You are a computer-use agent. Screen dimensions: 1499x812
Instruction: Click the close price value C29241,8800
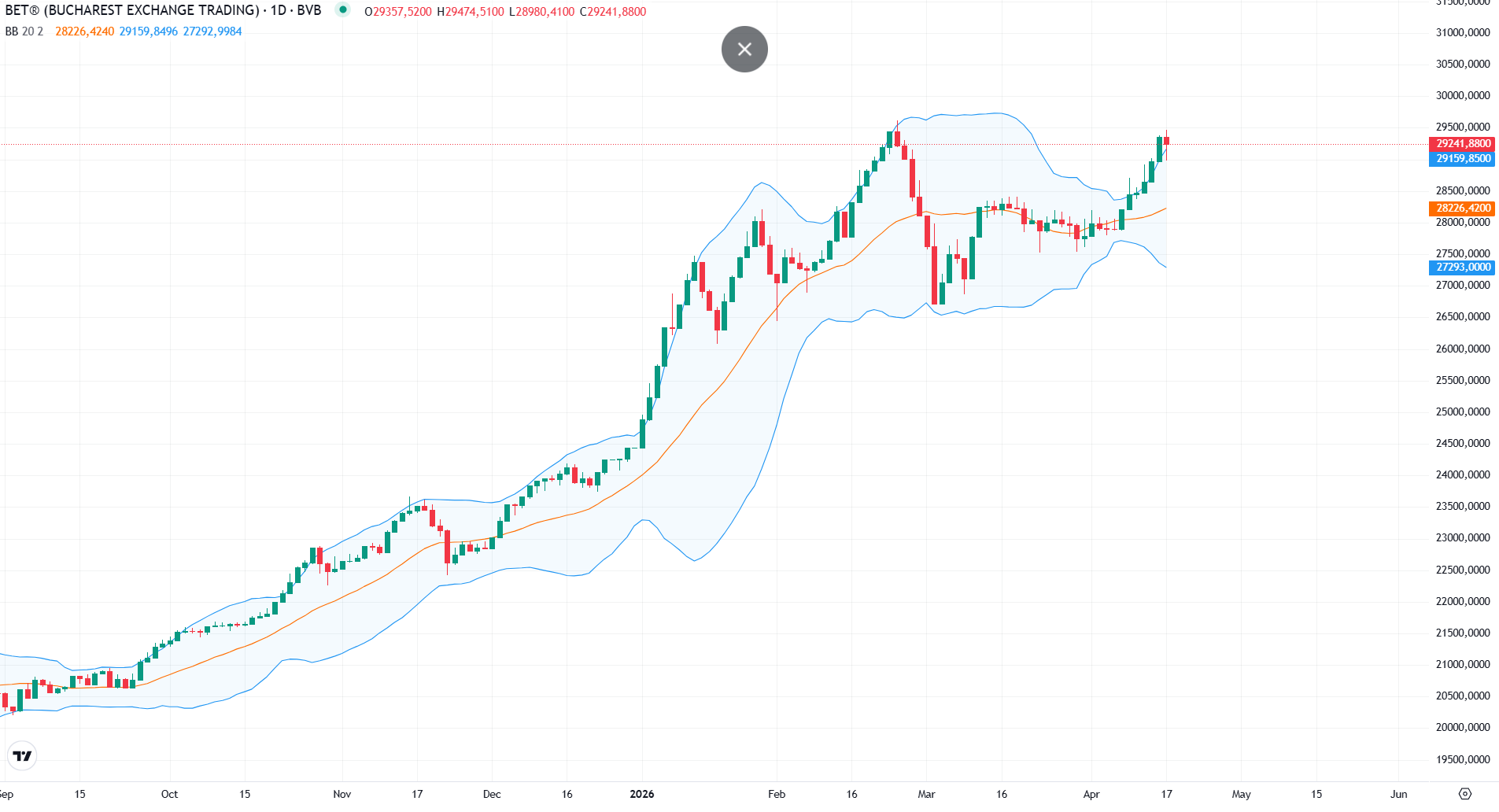point(613,12)
